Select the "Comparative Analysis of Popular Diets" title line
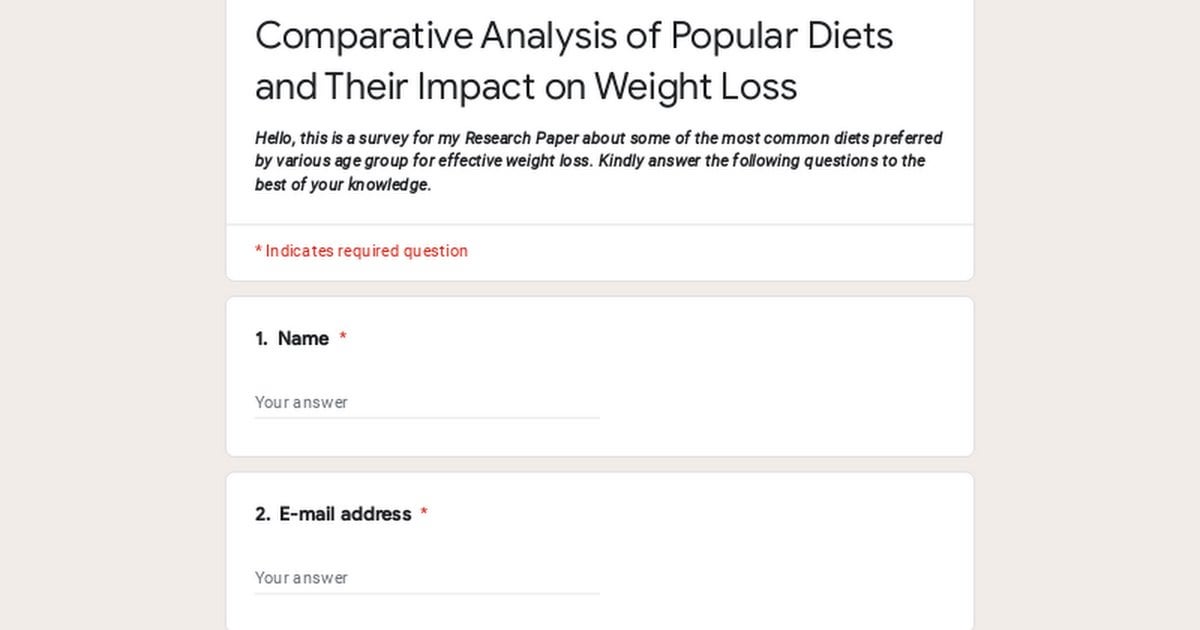Image resolution: width=1200 pixels, height=630 pixels. click(x=574, y=36)
